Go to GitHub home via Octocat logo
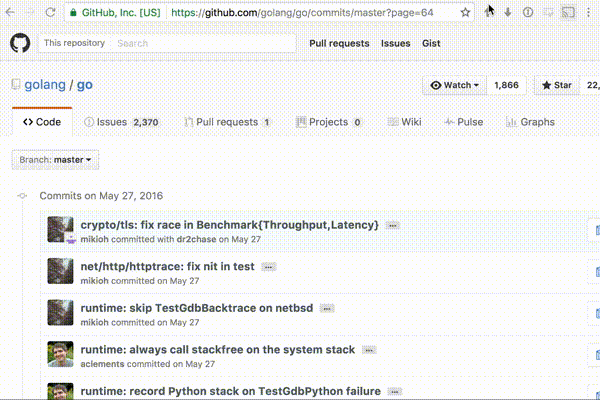Image resolution: width=600 pixels, height=400 pixels. tap(20, 43)
